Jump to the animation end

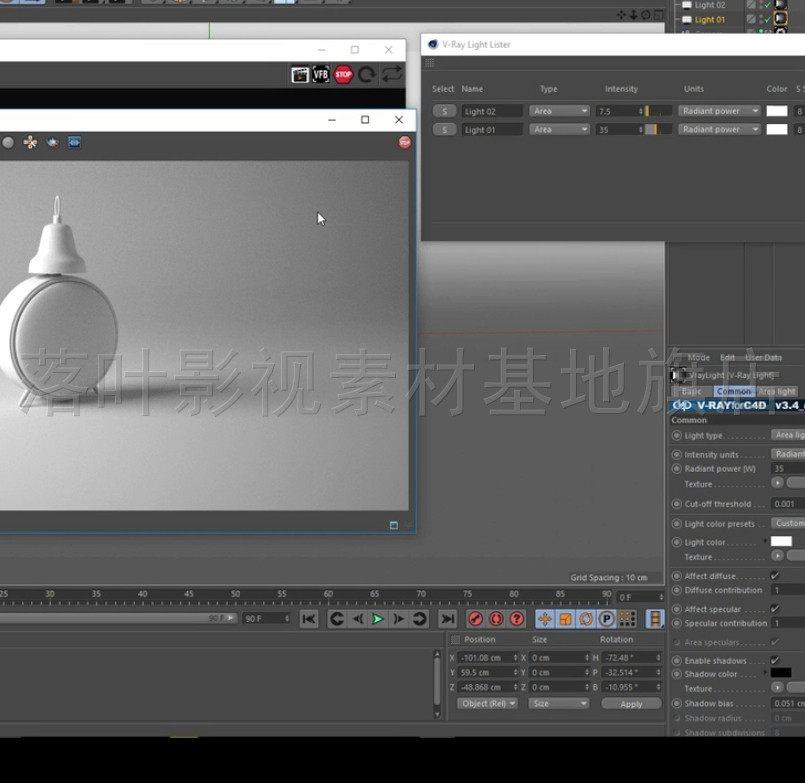[448, 619]
